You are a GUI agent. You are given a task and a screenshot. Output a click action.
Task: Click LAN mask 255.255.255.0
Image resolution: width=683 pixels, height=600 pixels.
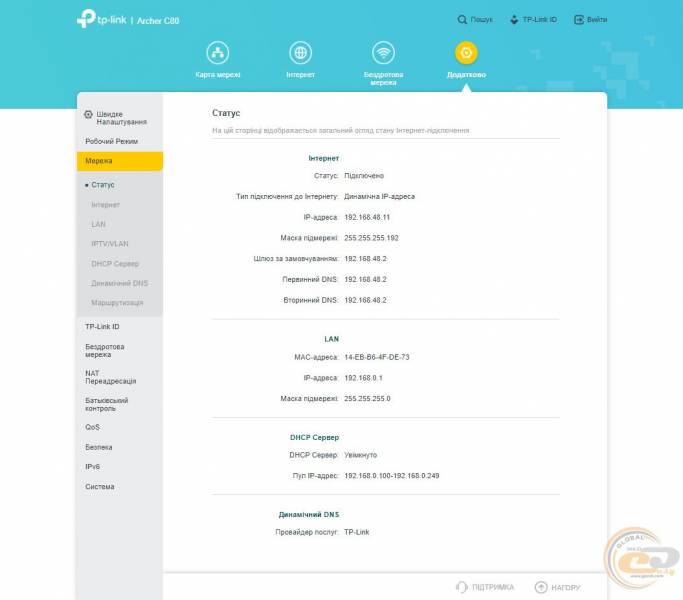(x=367, y=399)
